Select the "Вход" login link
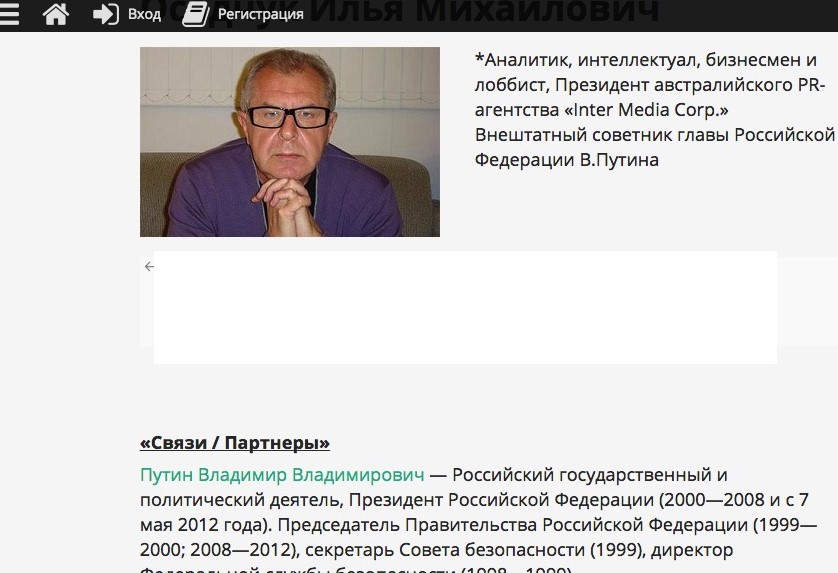This screenshot has height=573, width=838. point(145,14)
